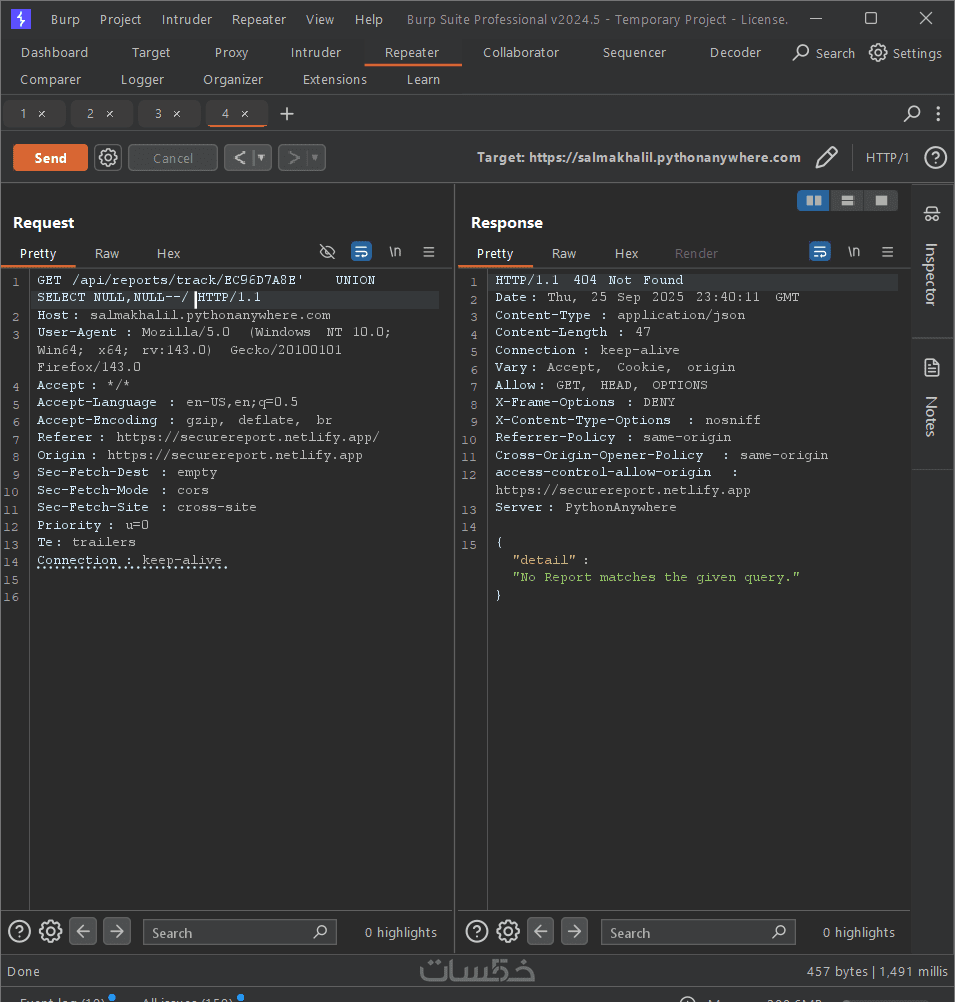Screen dimensions: 955x1002
Task: Switch request view to Hex
Action: pos(169,254)
